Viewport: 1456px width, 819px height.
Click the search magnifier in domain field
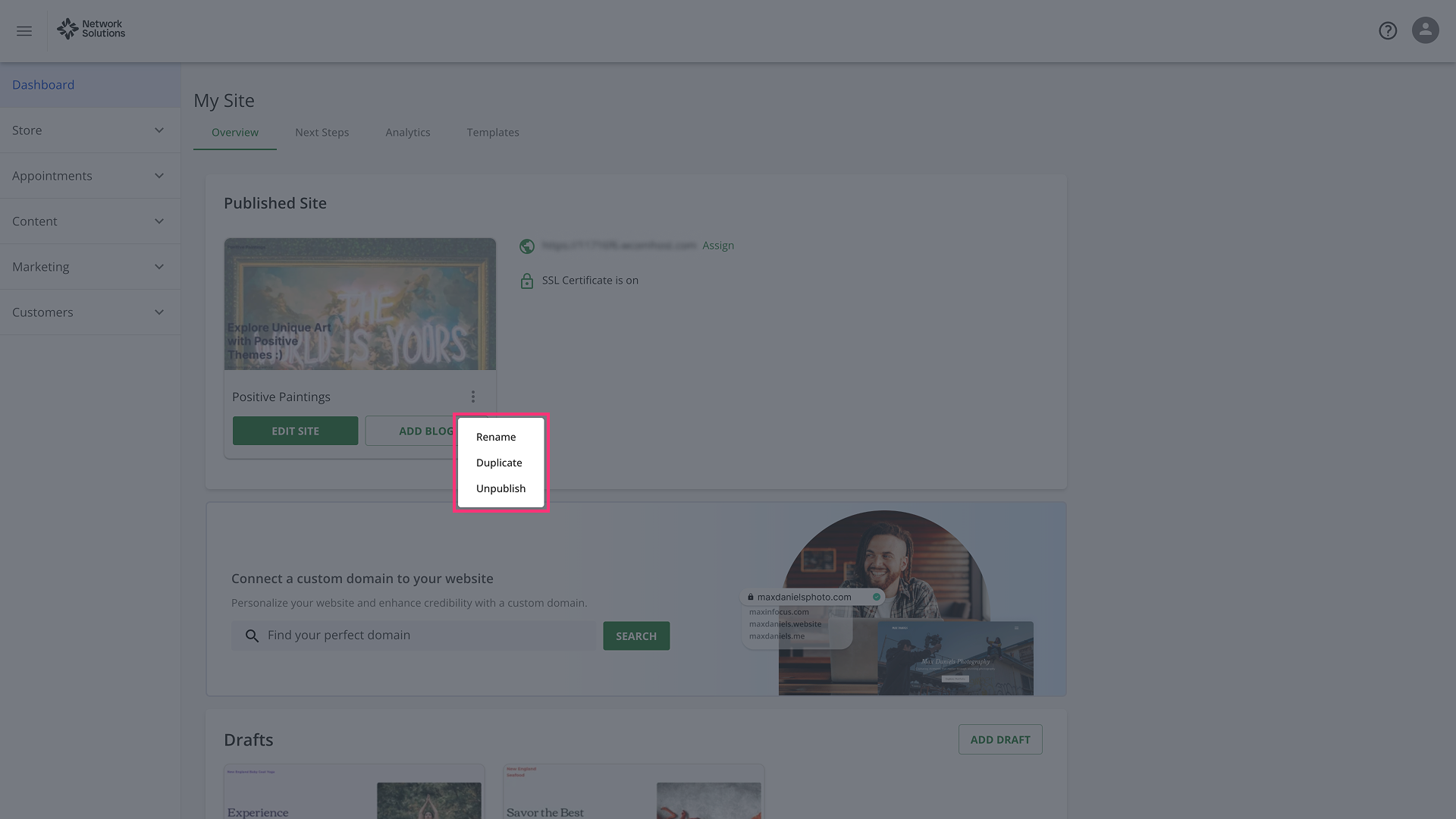(253, 635)
